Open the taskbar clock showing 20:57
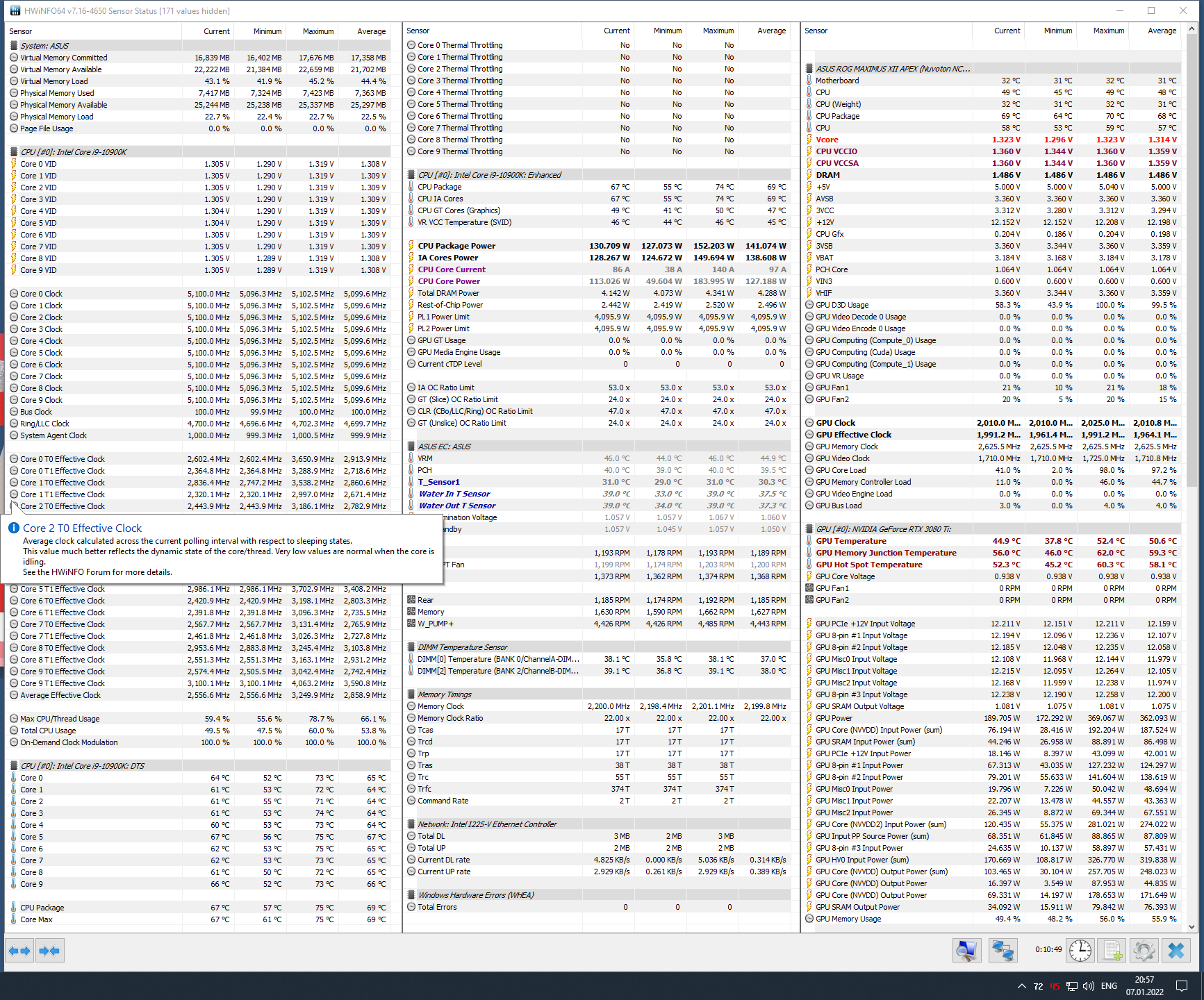 pos(1145,985)
